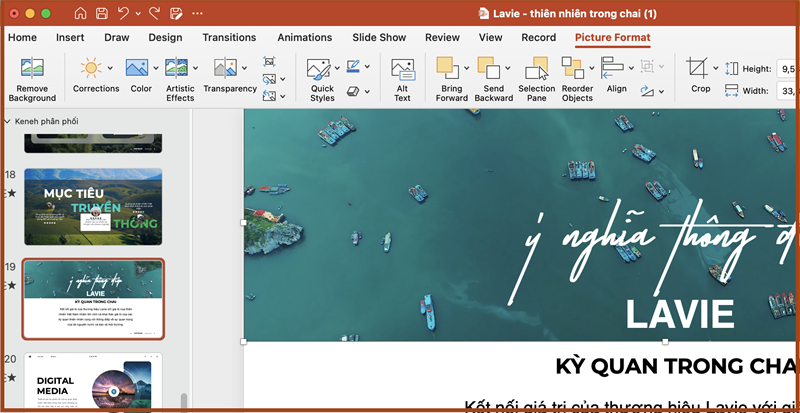Viewport: 800px width, 413px height.
Task: Click the Remove Background icon
Action: coord(32,69)
